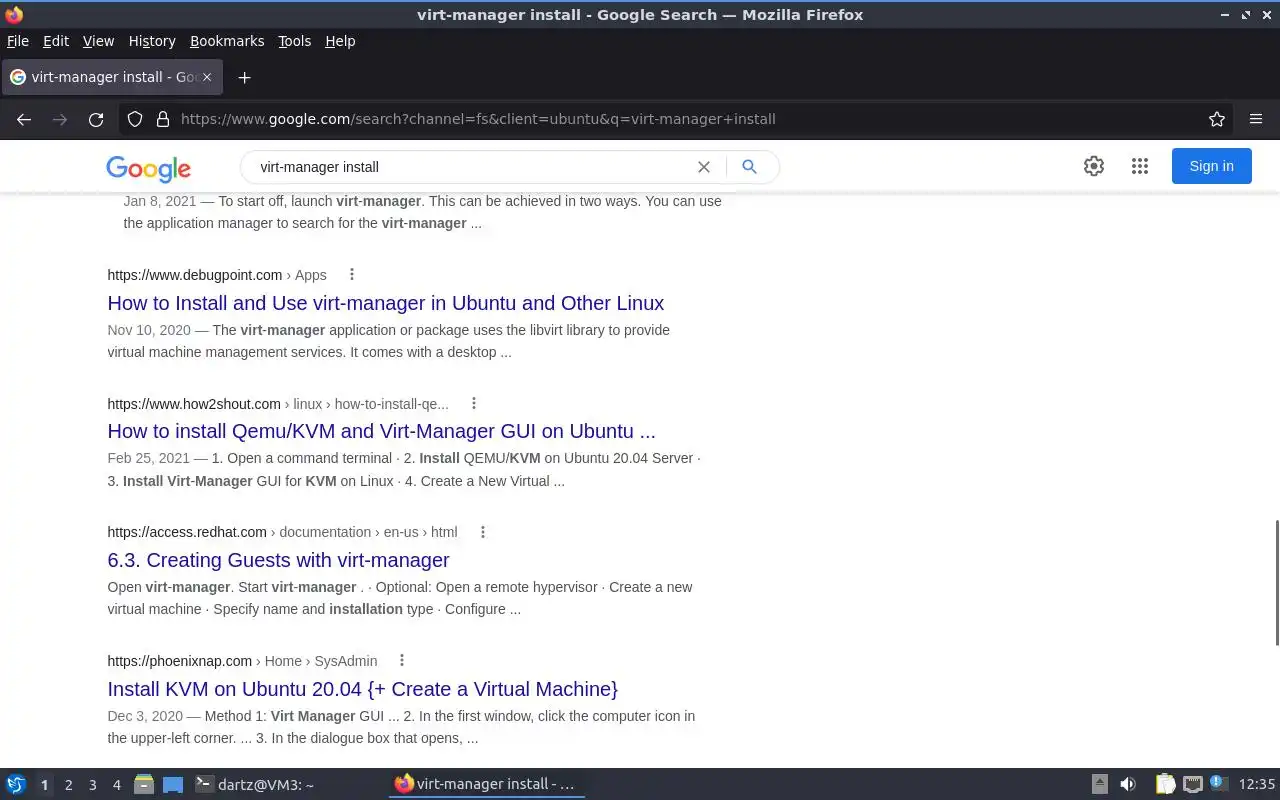Open the Google apps grid
The height and width of the screenshot is (800, 1280).
click(x=1140, y=166)
